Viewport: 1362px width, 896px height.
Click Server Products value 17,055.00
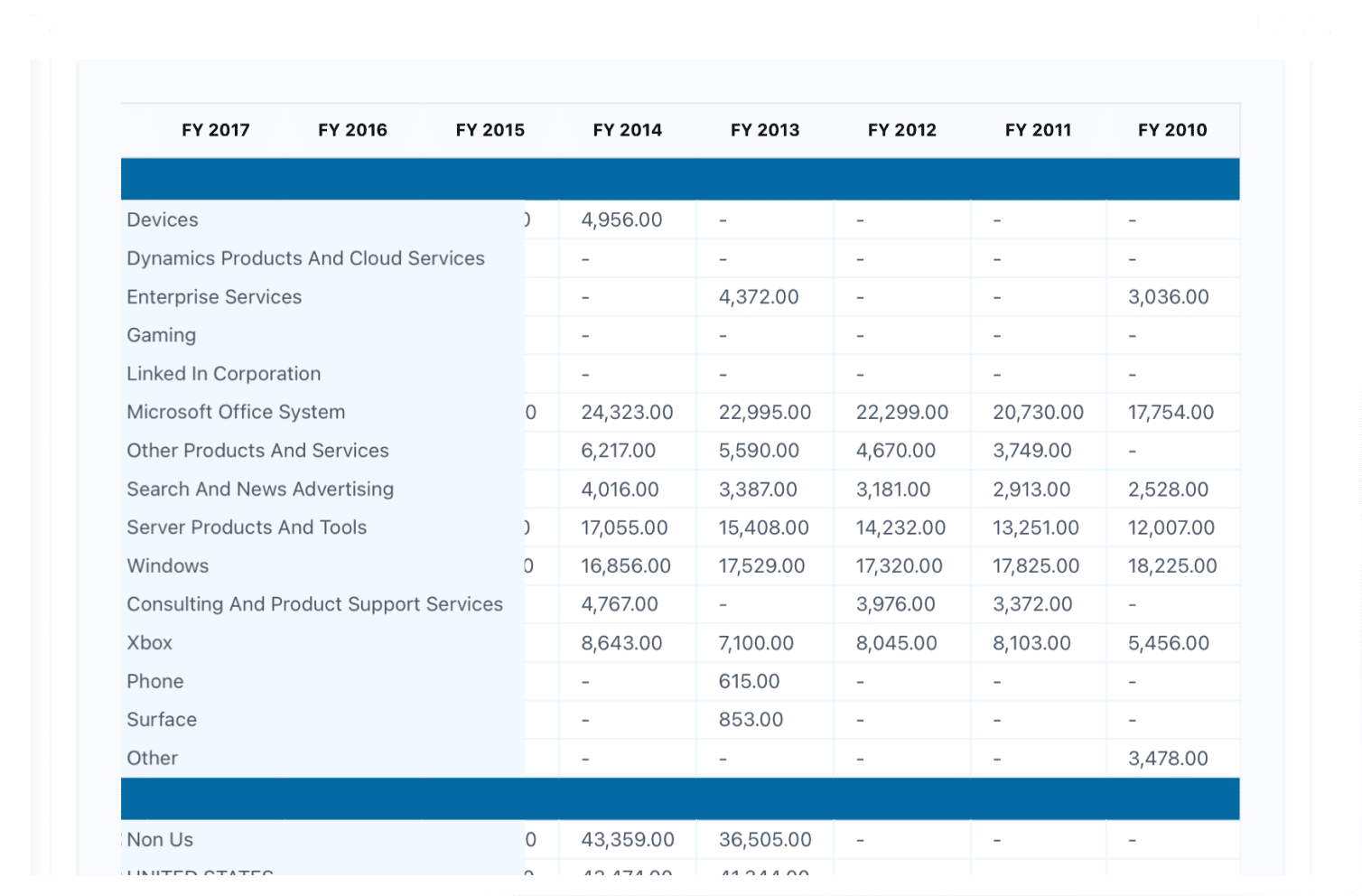pos(624,527)
